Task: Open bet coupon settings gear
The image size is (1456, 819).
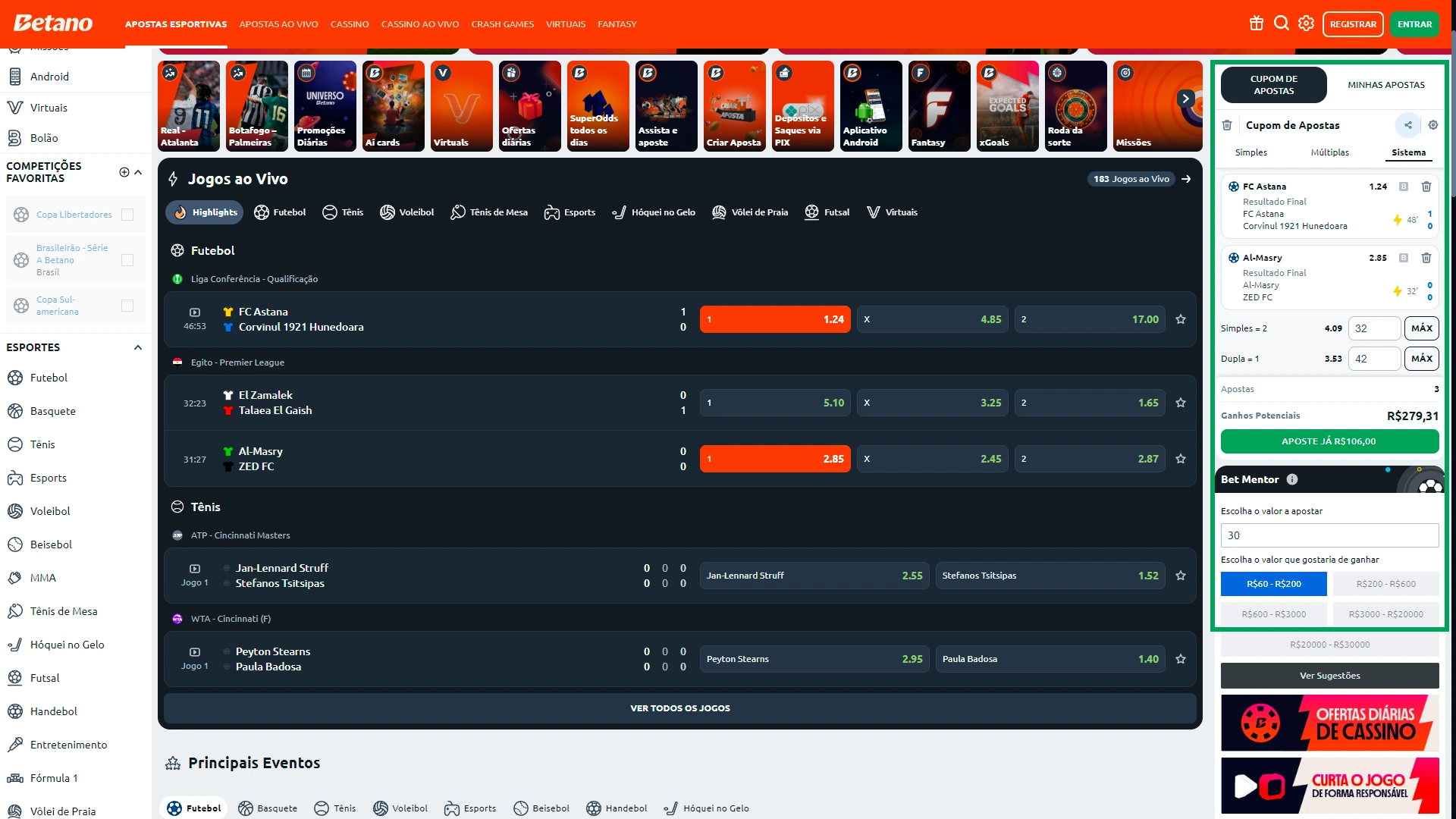Action: (1433, 125)
